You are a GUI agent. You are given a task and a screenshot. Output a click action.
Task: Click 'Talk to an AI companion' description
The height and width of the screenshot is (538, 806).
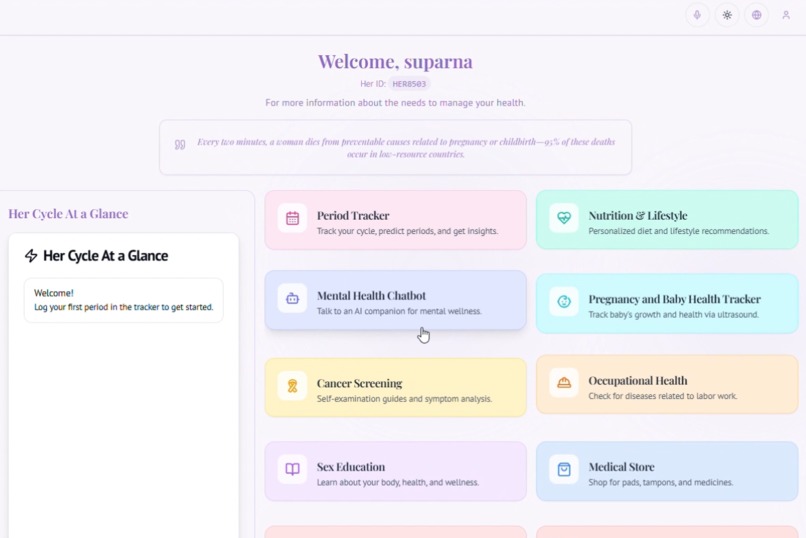point(399,311)
